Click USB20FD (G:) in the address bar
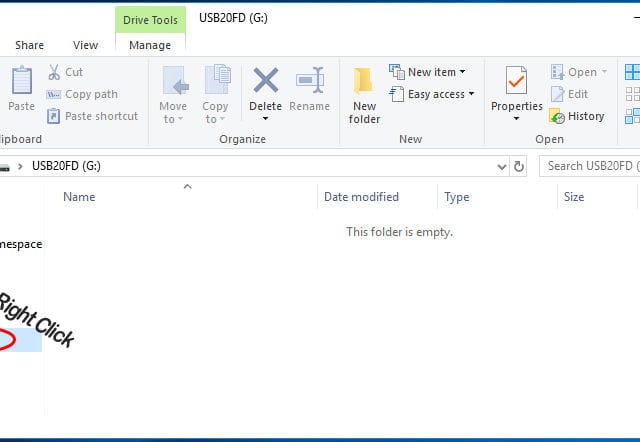The height and width of the screenshot is (442, 640). point(67,166)
